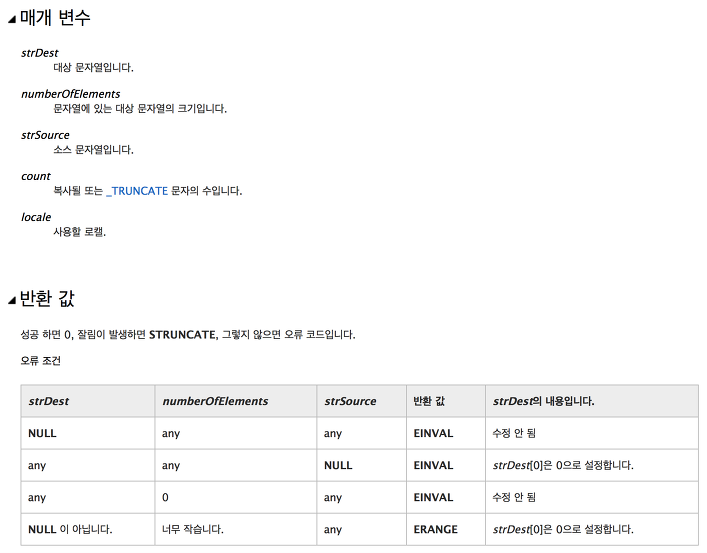Click the 오류 조건 label
This screenshot has height=553, width=707.
(x=41, y=361)
